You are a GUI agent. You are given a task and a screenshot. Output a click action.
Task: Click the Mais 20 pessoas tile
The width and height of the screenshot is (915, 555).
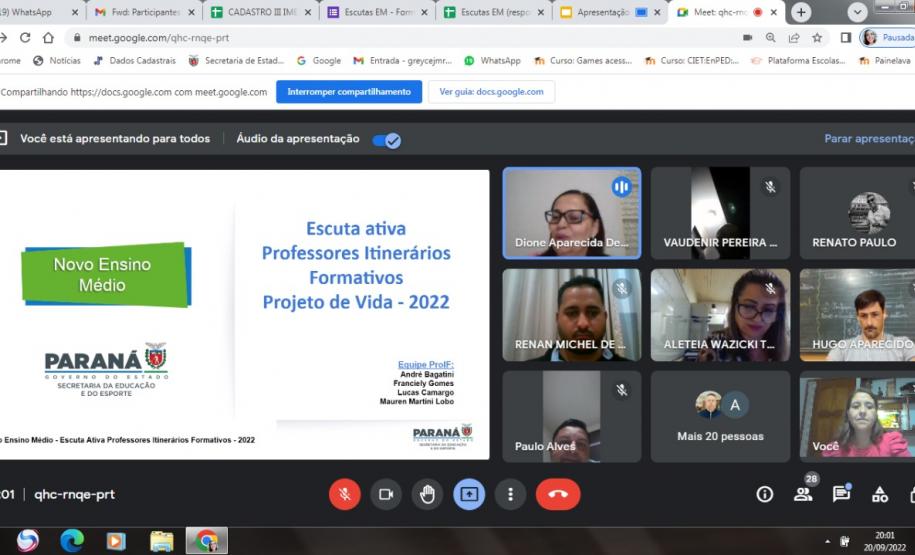[720, 416]
